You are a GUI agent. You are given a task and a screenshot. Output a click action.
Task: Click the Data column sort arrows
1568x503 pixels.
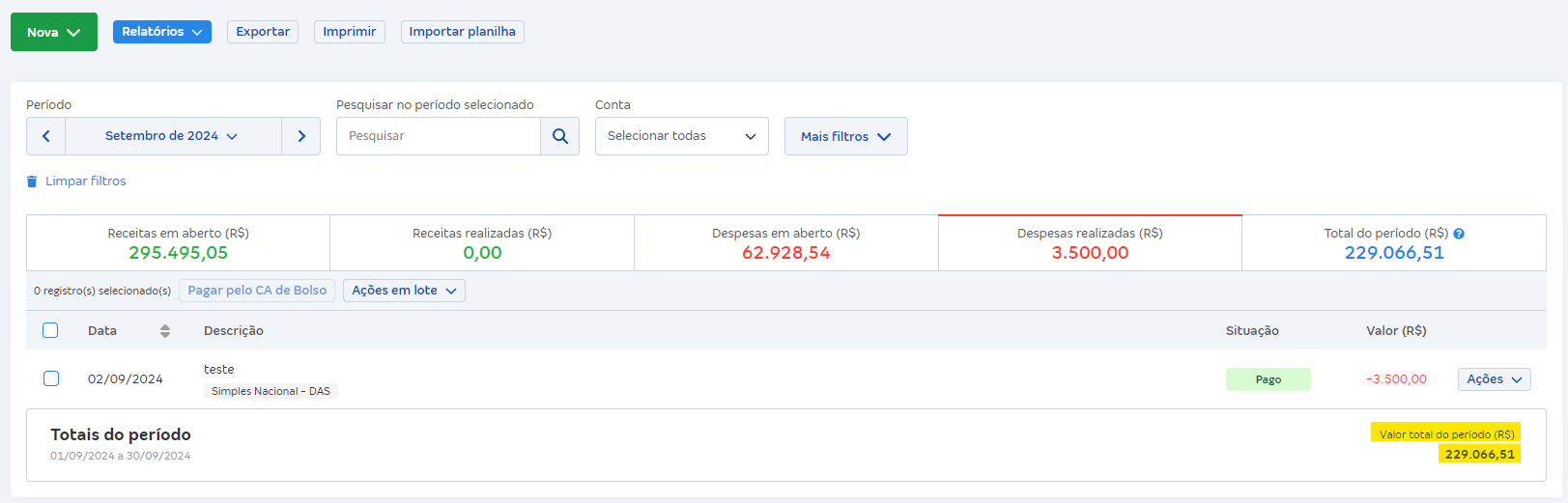(165, 331)
